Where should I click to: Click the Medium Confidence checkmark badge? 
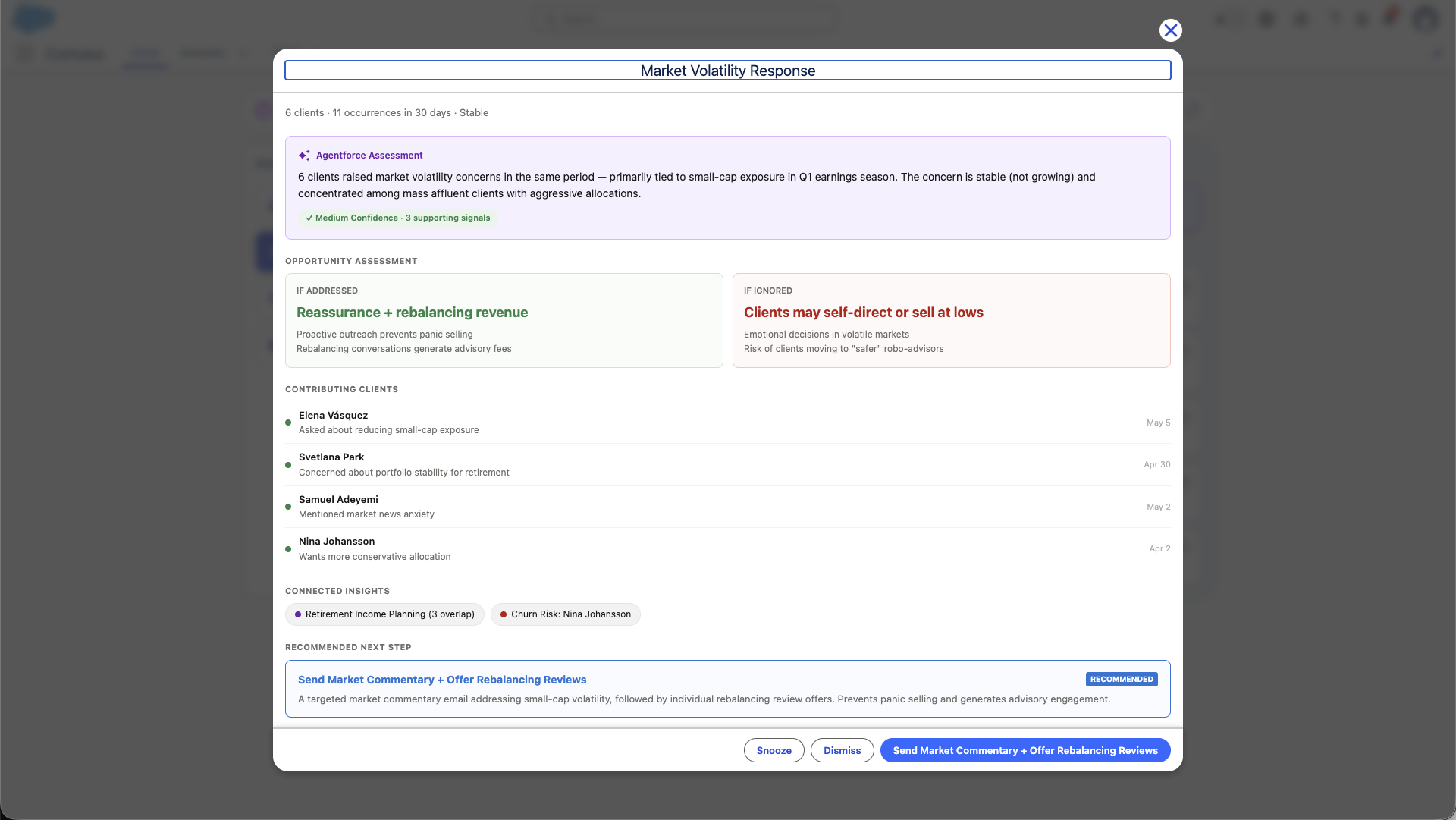coord(398,218)
